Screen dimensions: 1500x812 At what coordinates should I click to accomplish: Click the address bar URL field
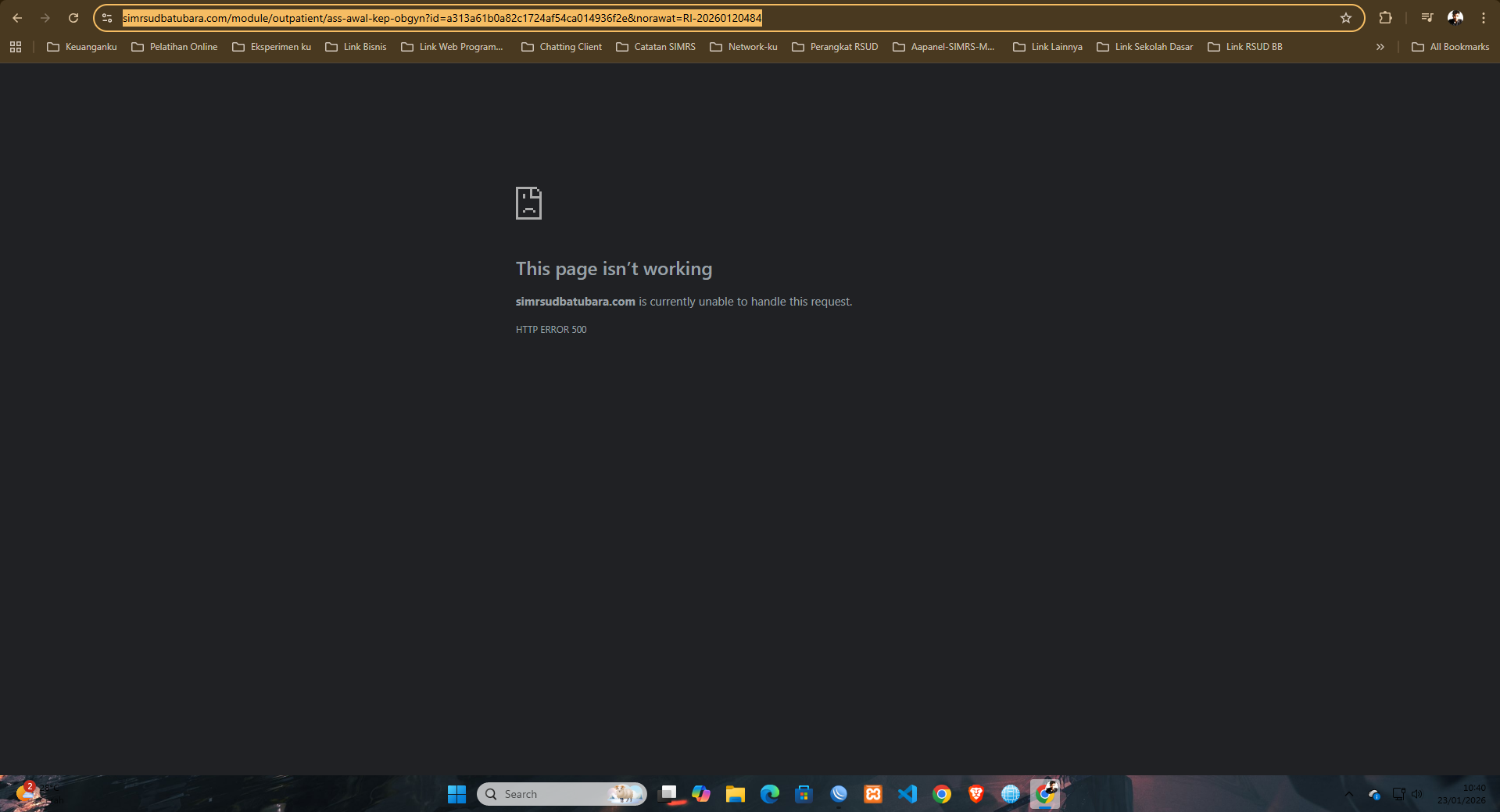727,18
